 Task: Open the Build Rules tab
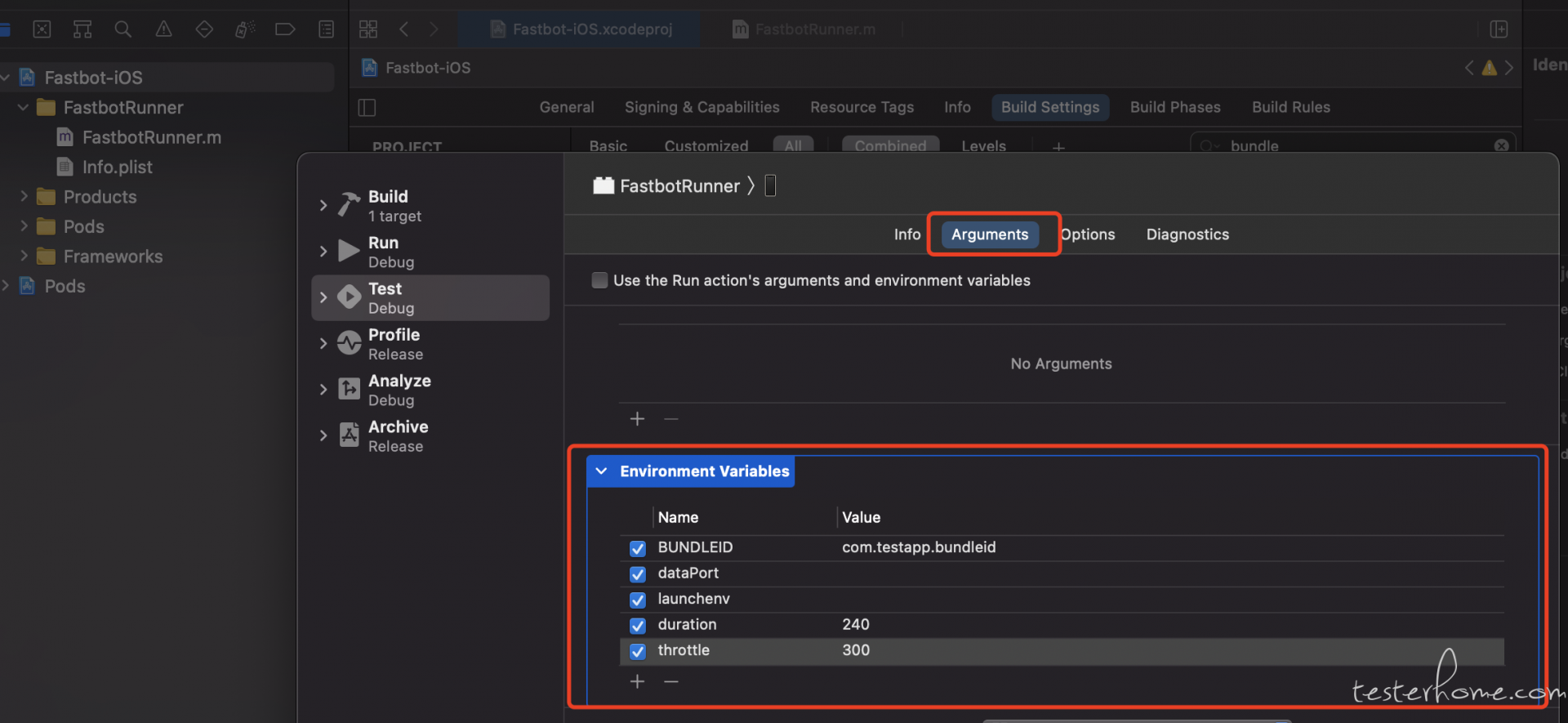coord(1291,107)
